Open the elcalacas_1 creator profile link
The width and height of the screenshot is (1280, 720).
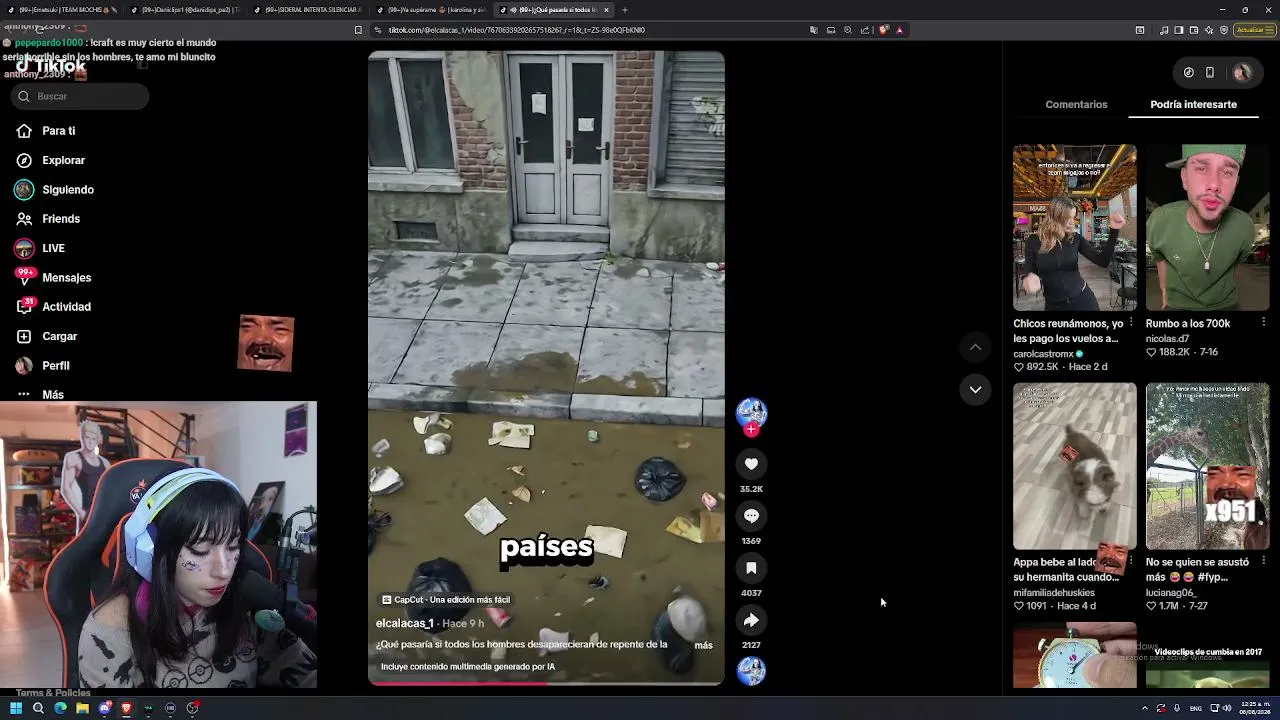(x=404, y=623)
